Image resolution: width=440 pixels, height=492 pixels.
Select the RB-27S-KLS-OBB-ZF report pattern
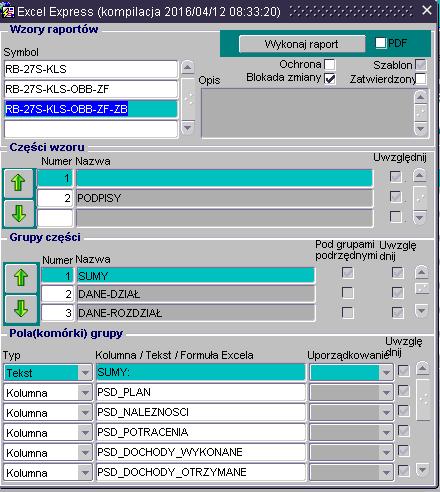[91, 89]
